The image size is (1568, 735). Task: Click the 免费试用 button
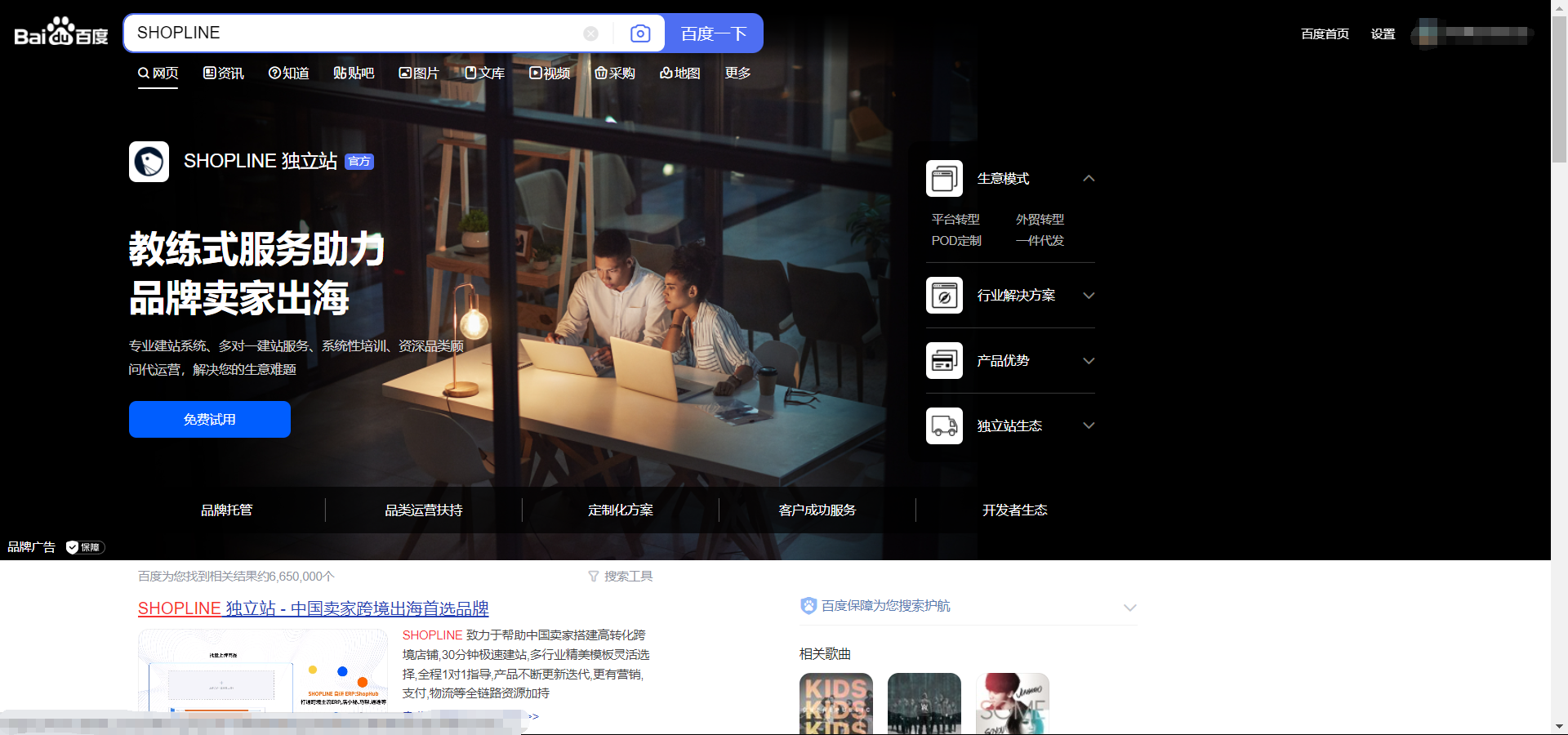(x=210, y=419)
